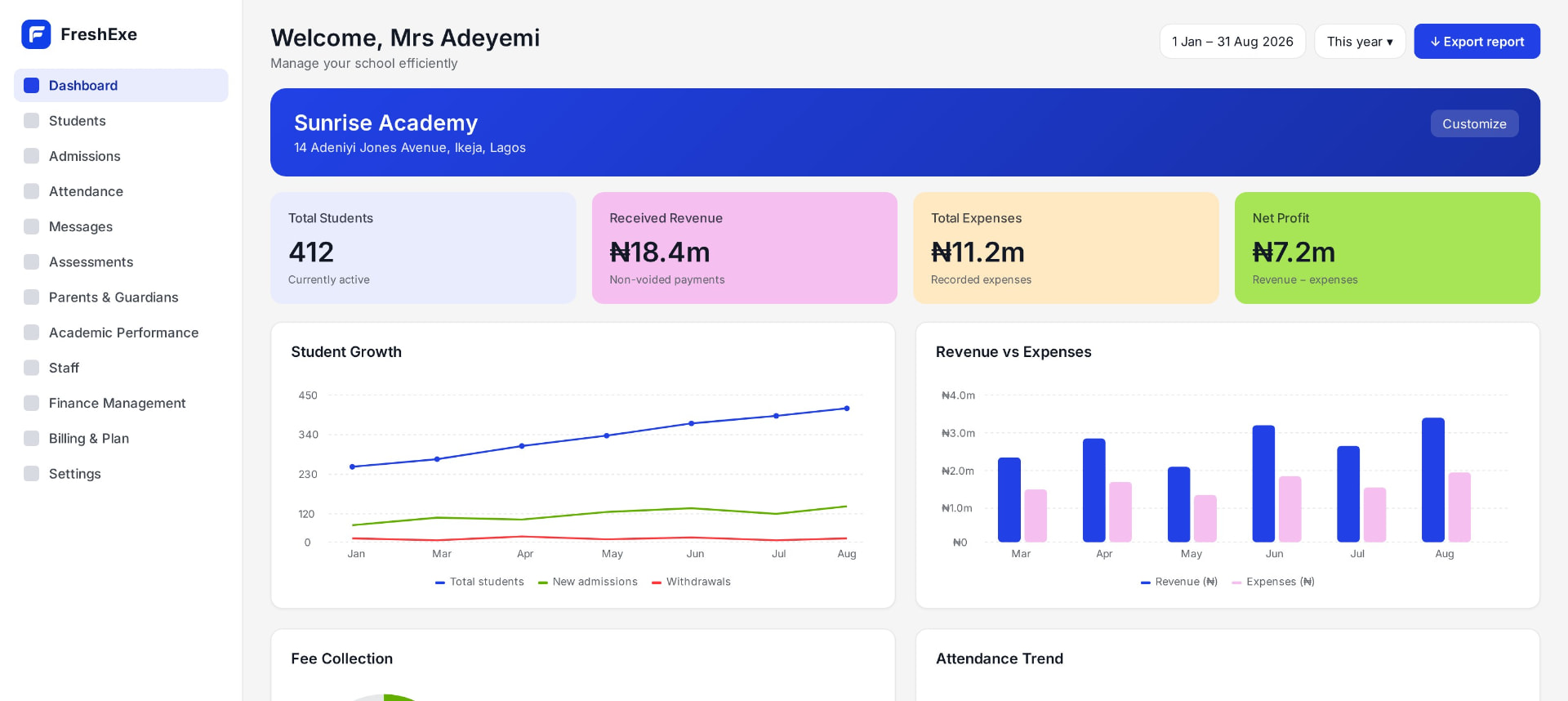Viewport: 1568px width, 701px height.
Task: Click the Aug total students data point
Action: 847,409
